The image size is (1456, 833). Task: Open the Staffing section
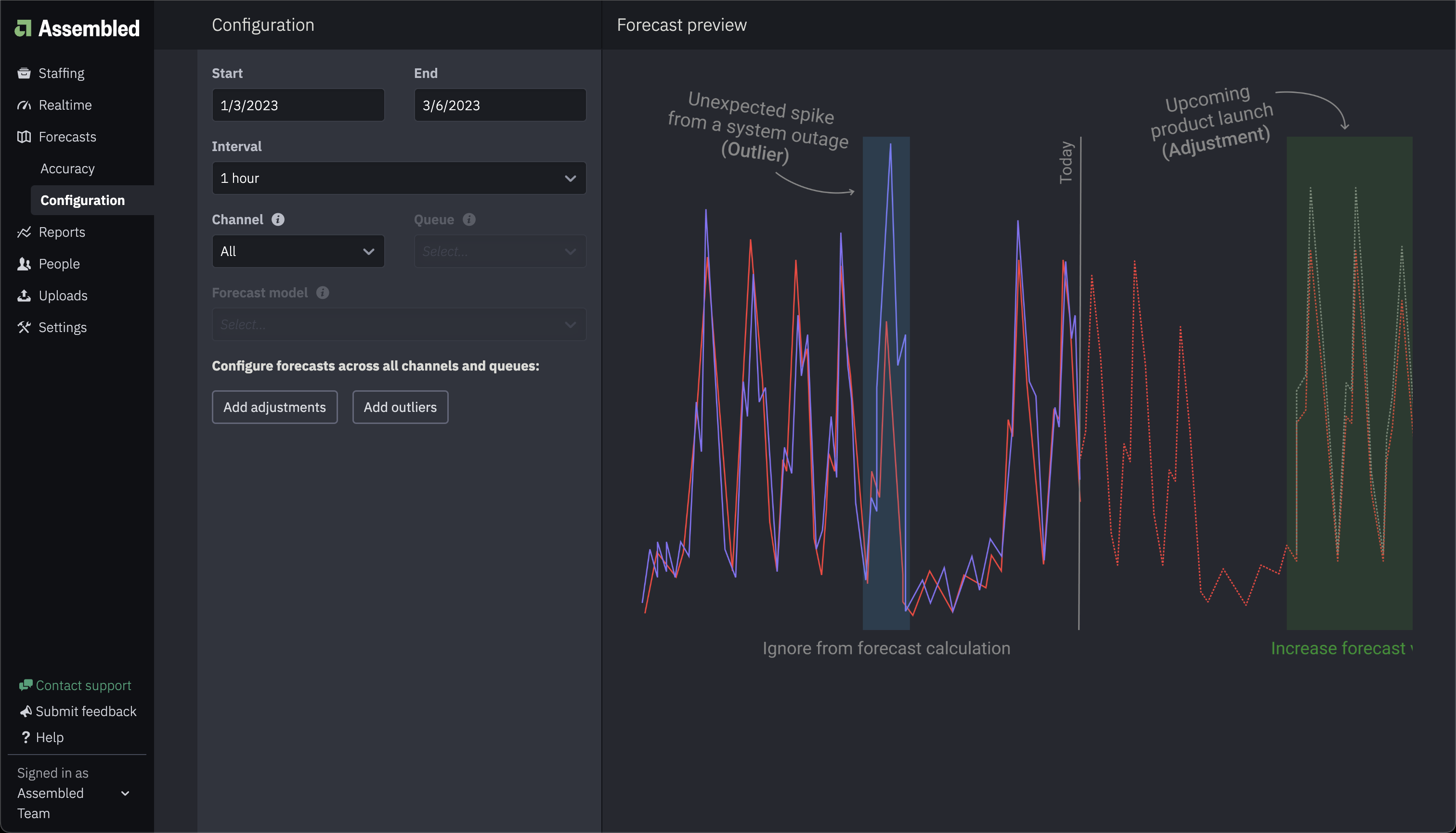click(61, 73)
